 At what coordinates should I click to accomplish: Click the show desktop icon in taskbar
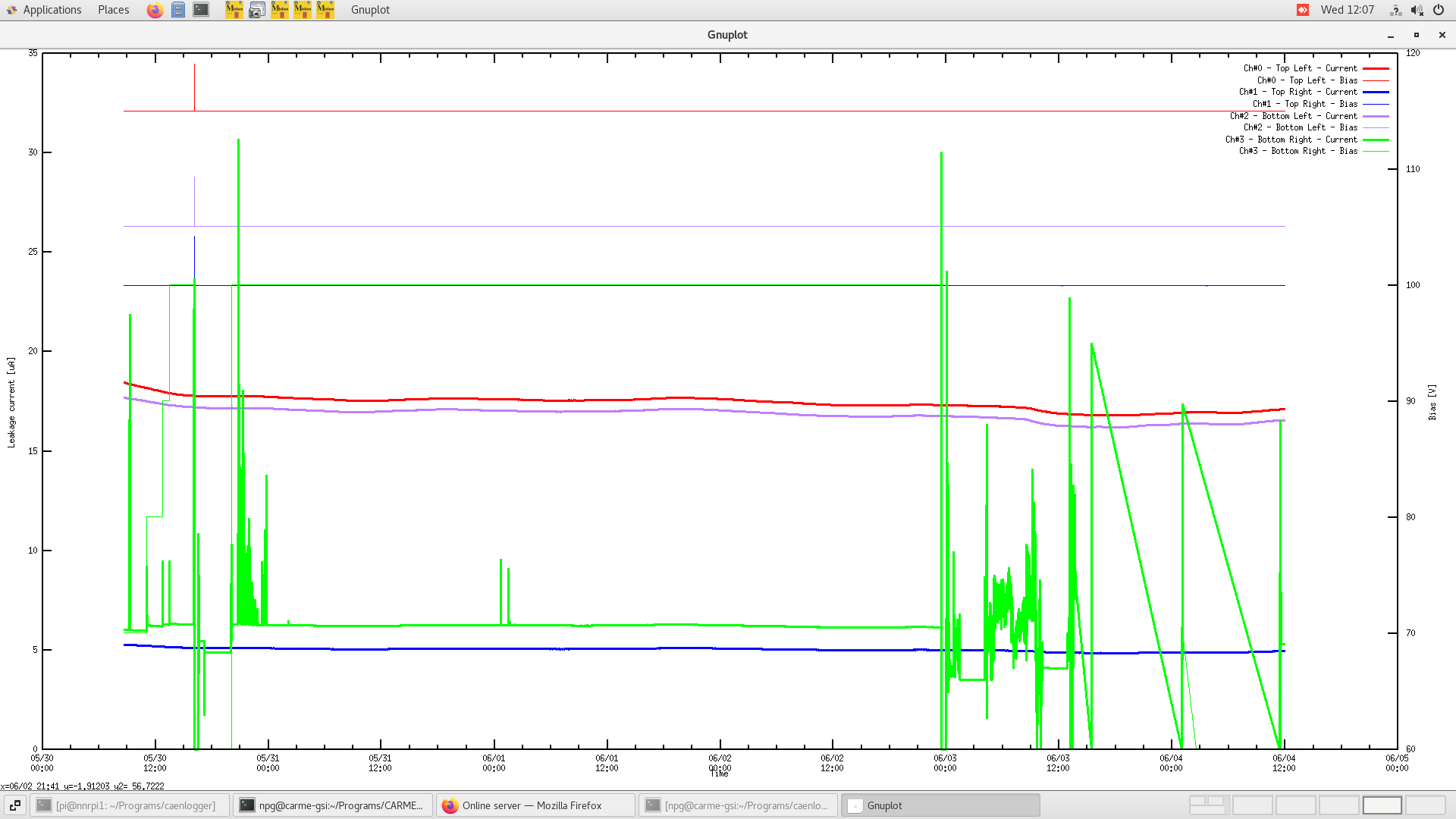14,805
